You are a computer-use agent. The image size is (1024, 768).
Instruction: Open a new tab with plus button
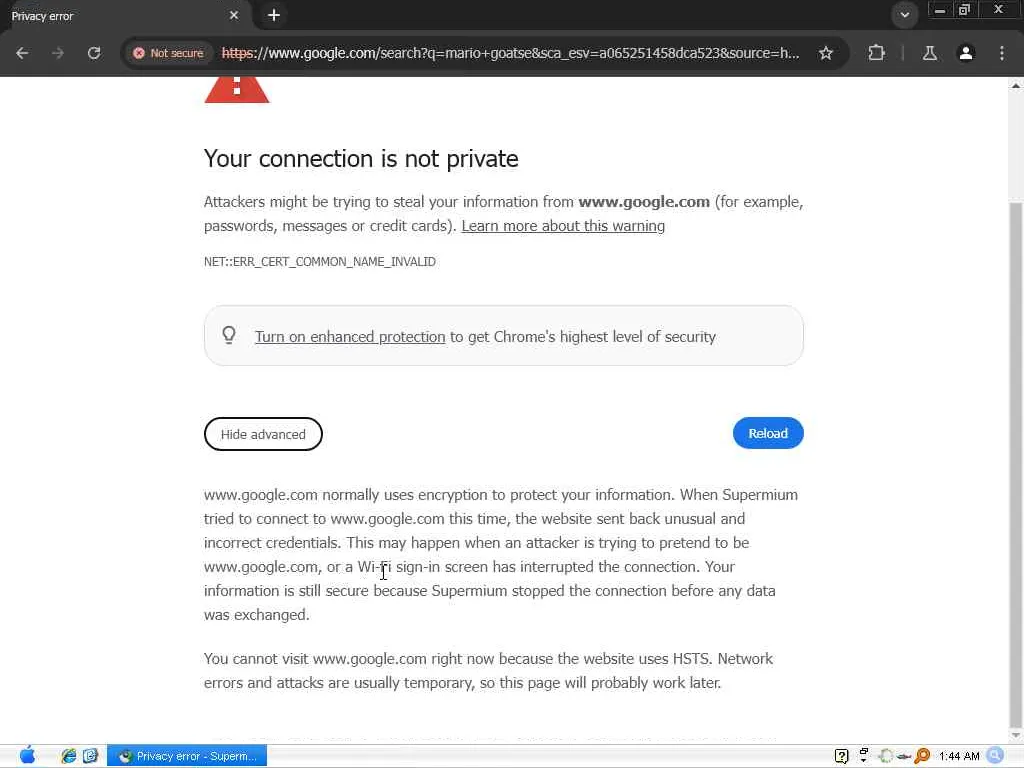pos(274,15)
